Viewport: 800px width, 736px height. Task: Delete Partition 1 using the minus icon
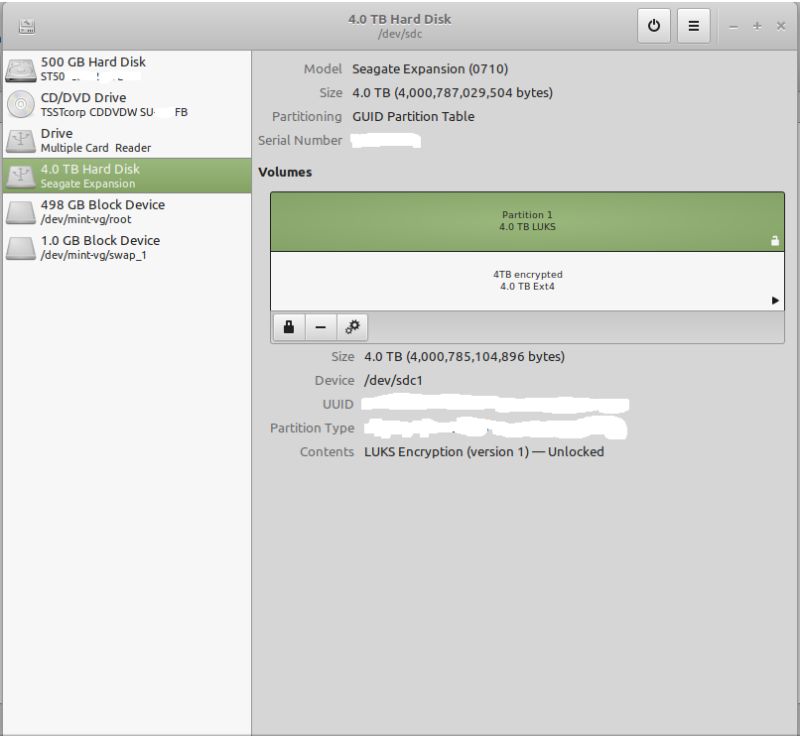[320, 326]
